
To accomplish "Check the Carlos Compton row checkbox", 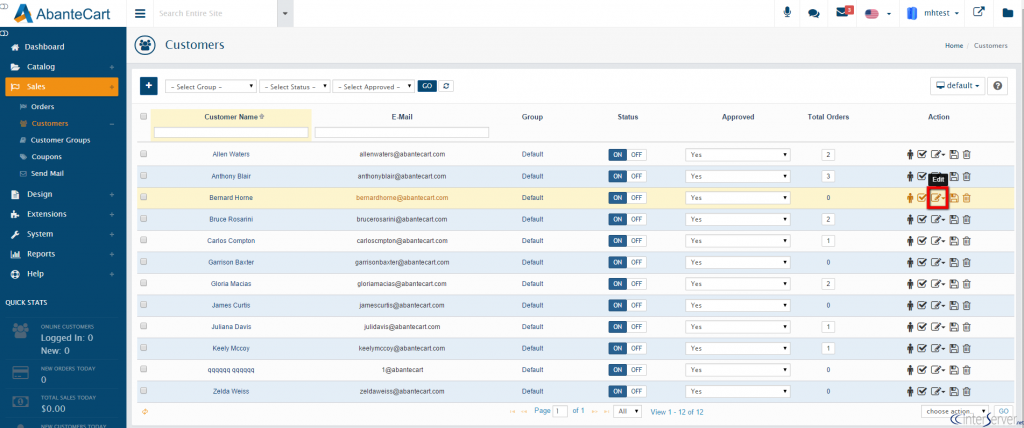I will coord(144,240).
